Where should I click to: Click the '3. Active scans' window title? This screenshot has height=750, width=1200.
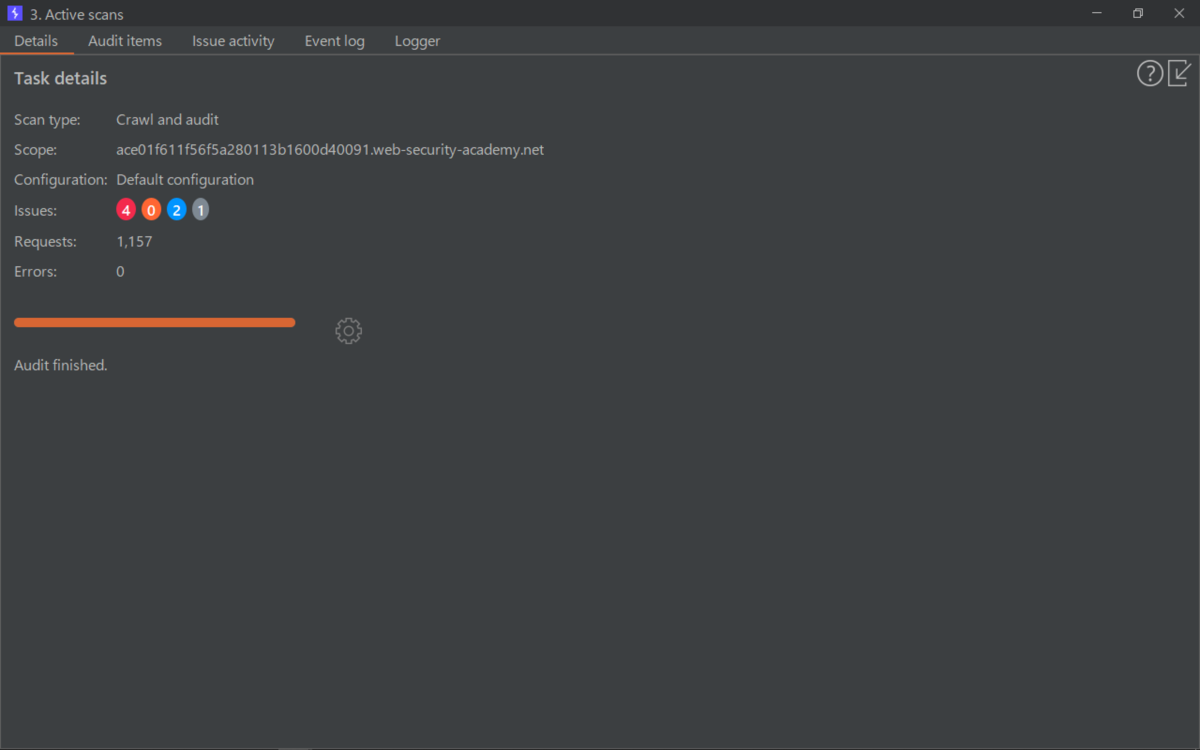(77, 14)
